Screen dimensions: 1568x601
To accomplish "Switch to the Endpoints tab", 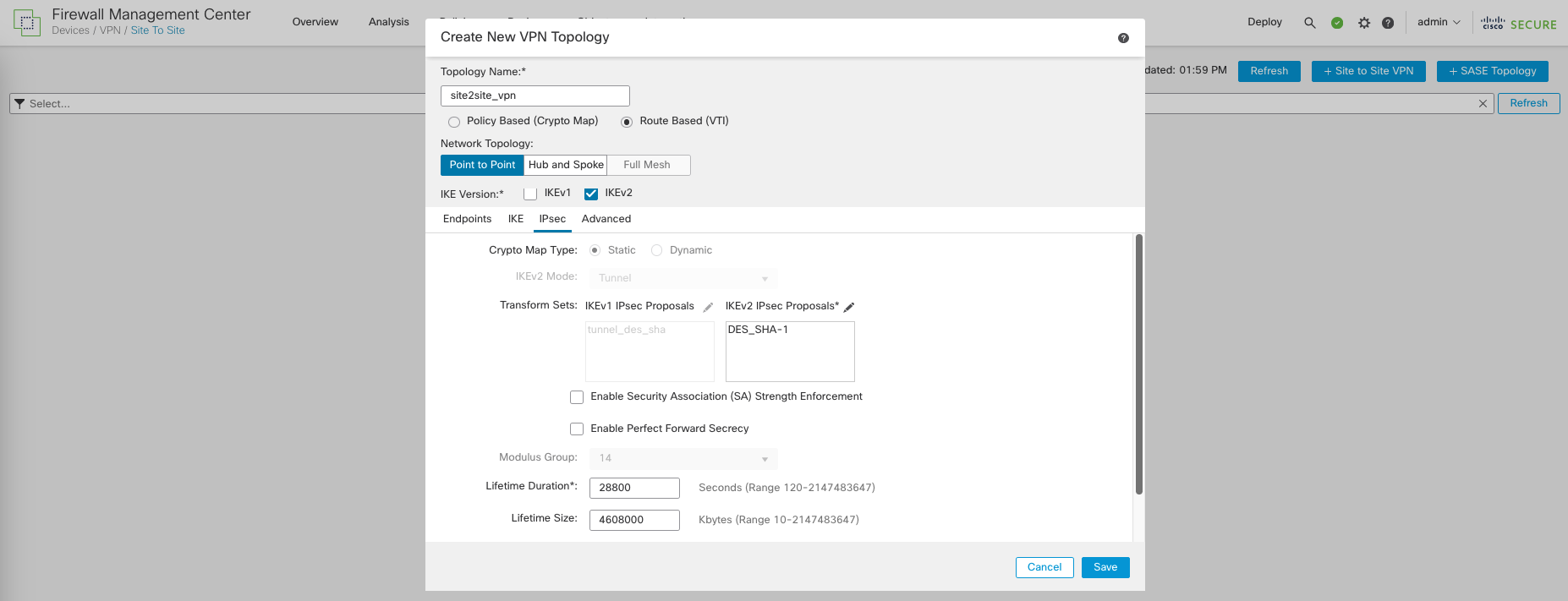I will [x=467, y=219].
